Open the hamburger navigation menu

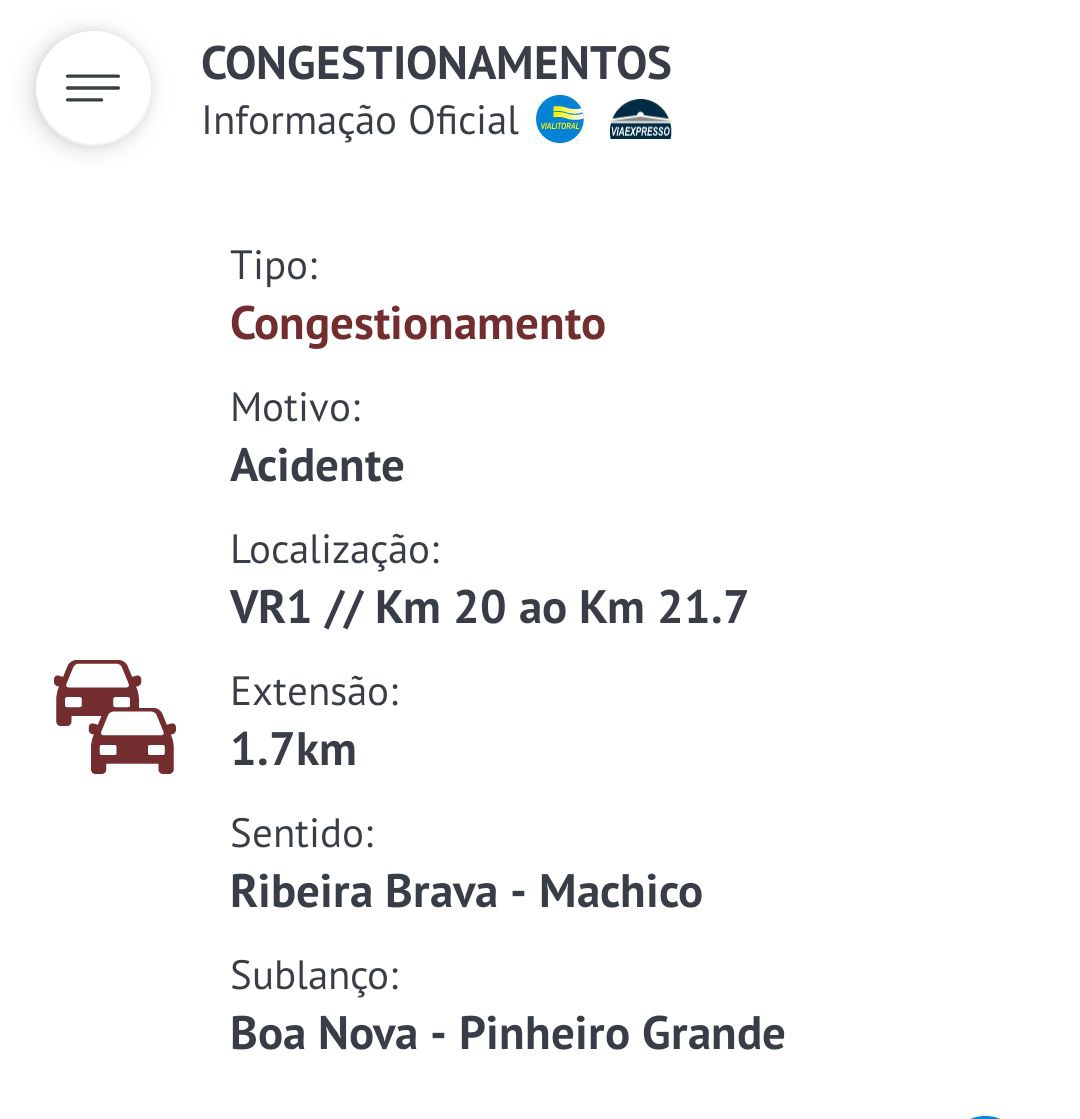tap(93, 88)
